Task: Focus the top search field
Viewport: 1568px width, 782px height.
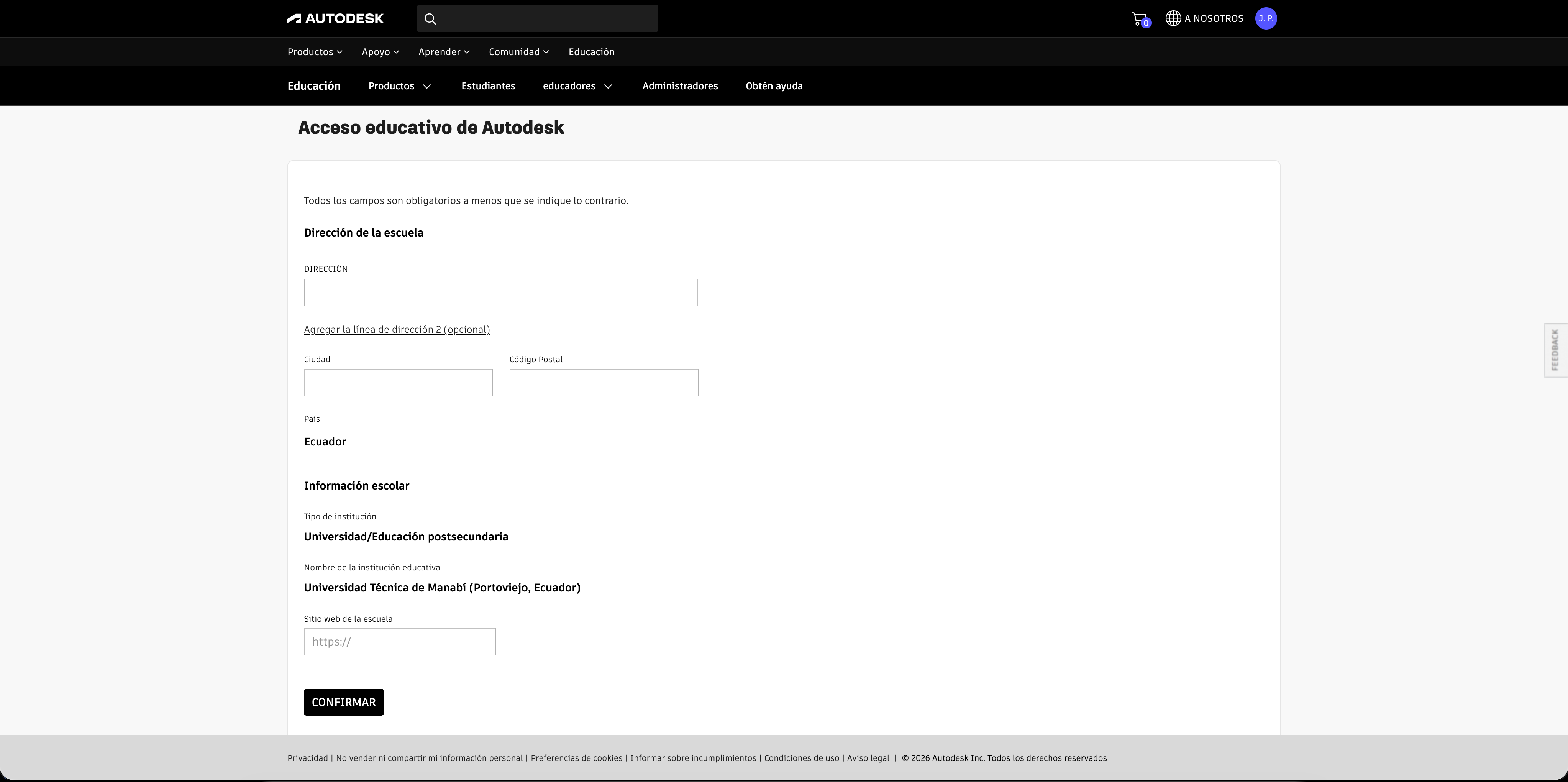Action: click(x=538, y=18)
